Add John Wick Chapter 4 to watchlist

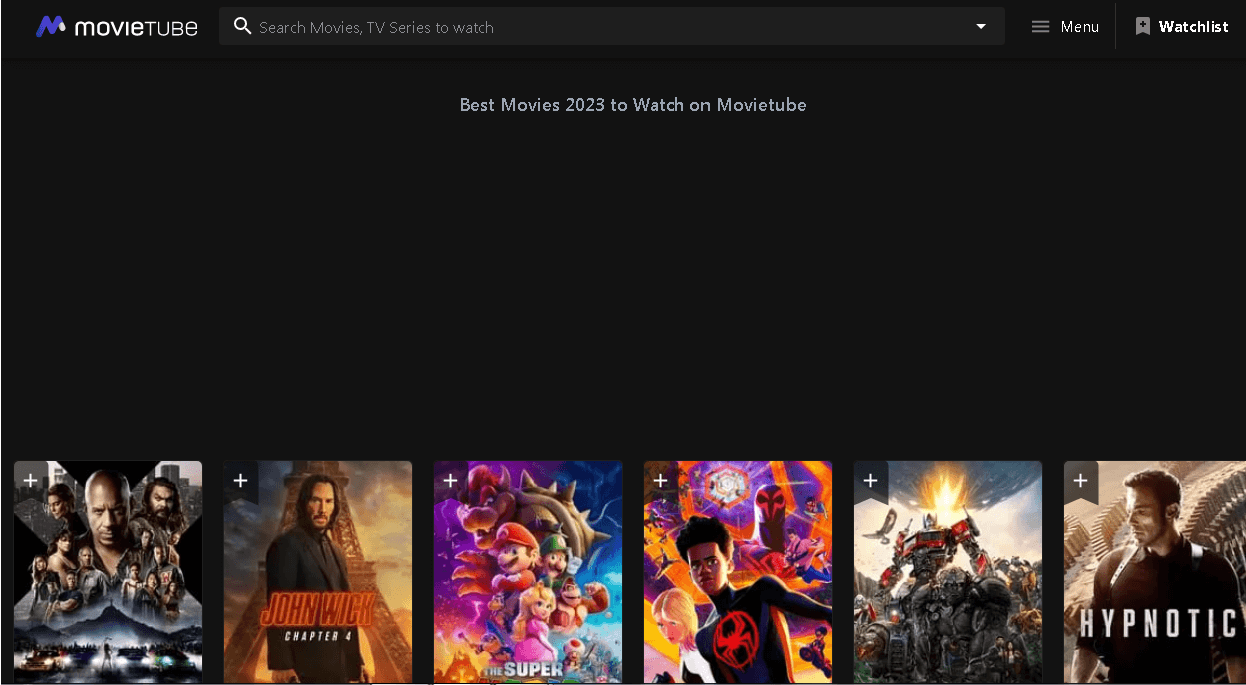(x=240, y=481)
